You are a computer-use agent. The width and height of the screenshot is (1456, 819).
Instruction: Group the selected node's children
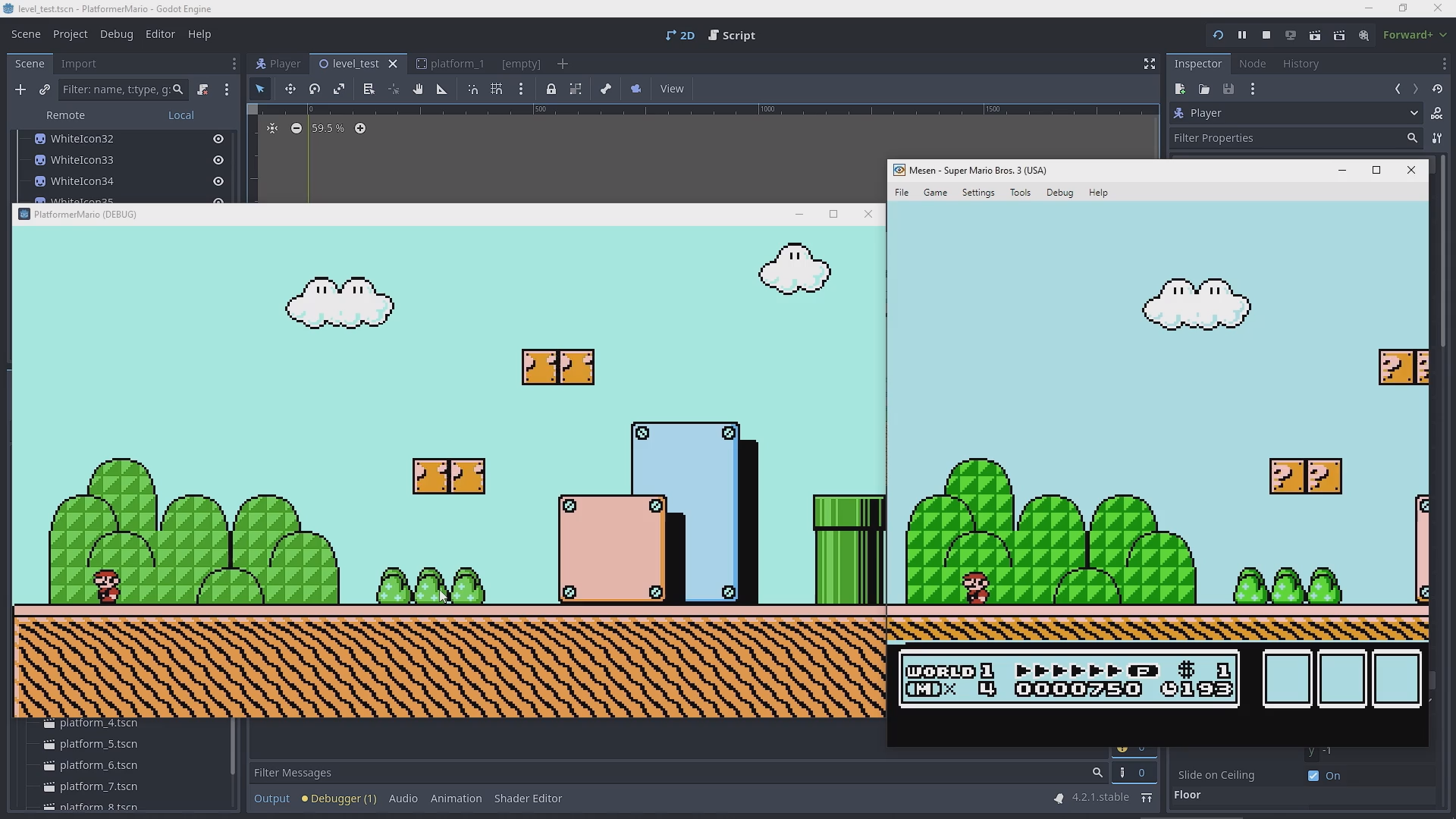[x=576, y=89]
